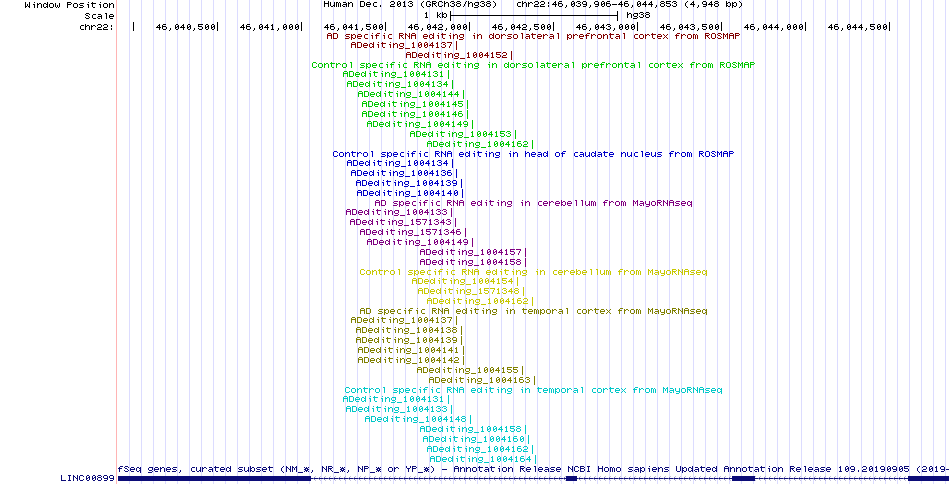950x484 pixels.
Task: Open the Control specific head of caudate nucleus track title
Action: coord(533,154)
